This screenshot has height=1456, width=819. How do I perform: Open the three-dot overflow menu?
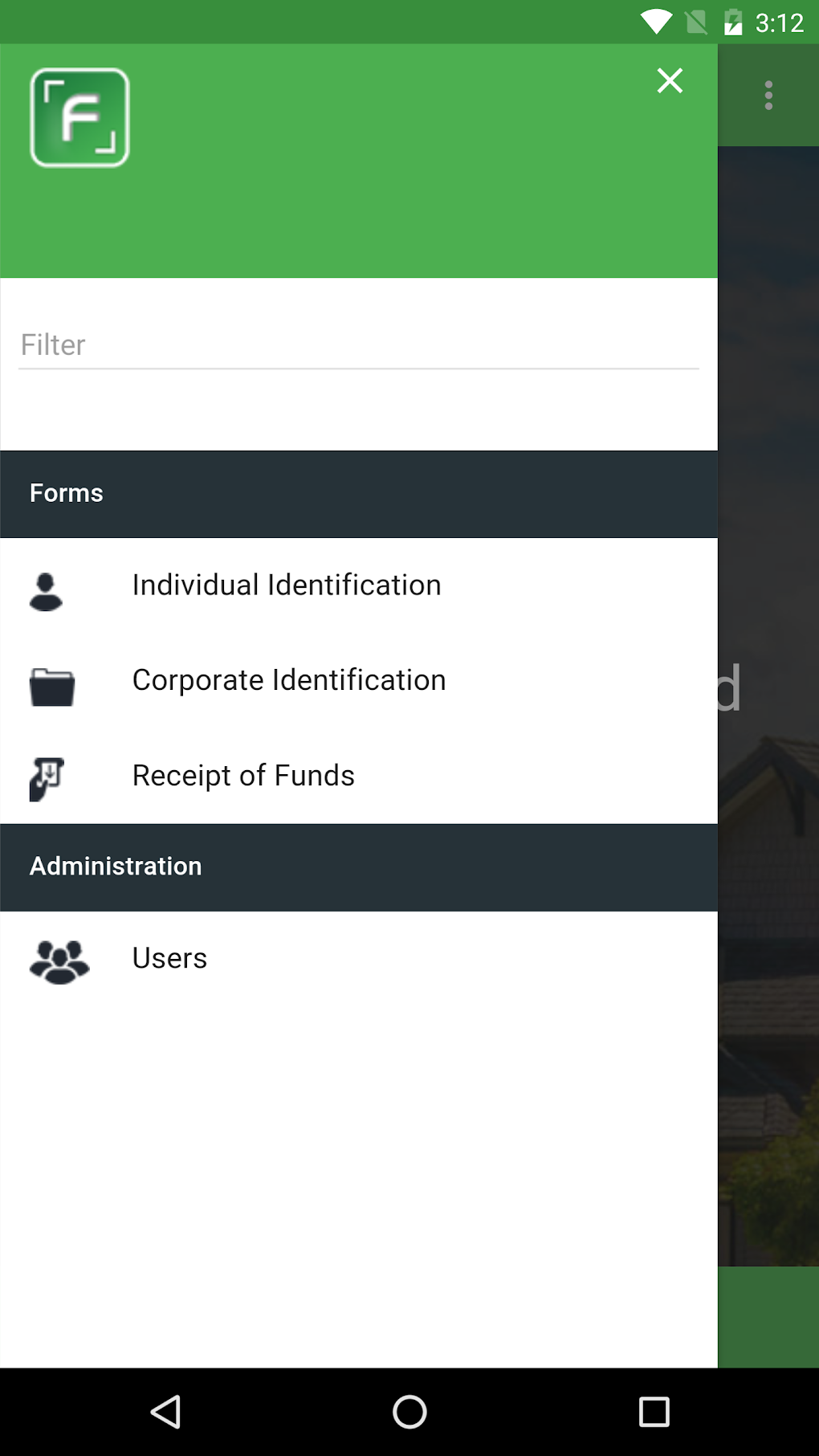pos(768,96)
